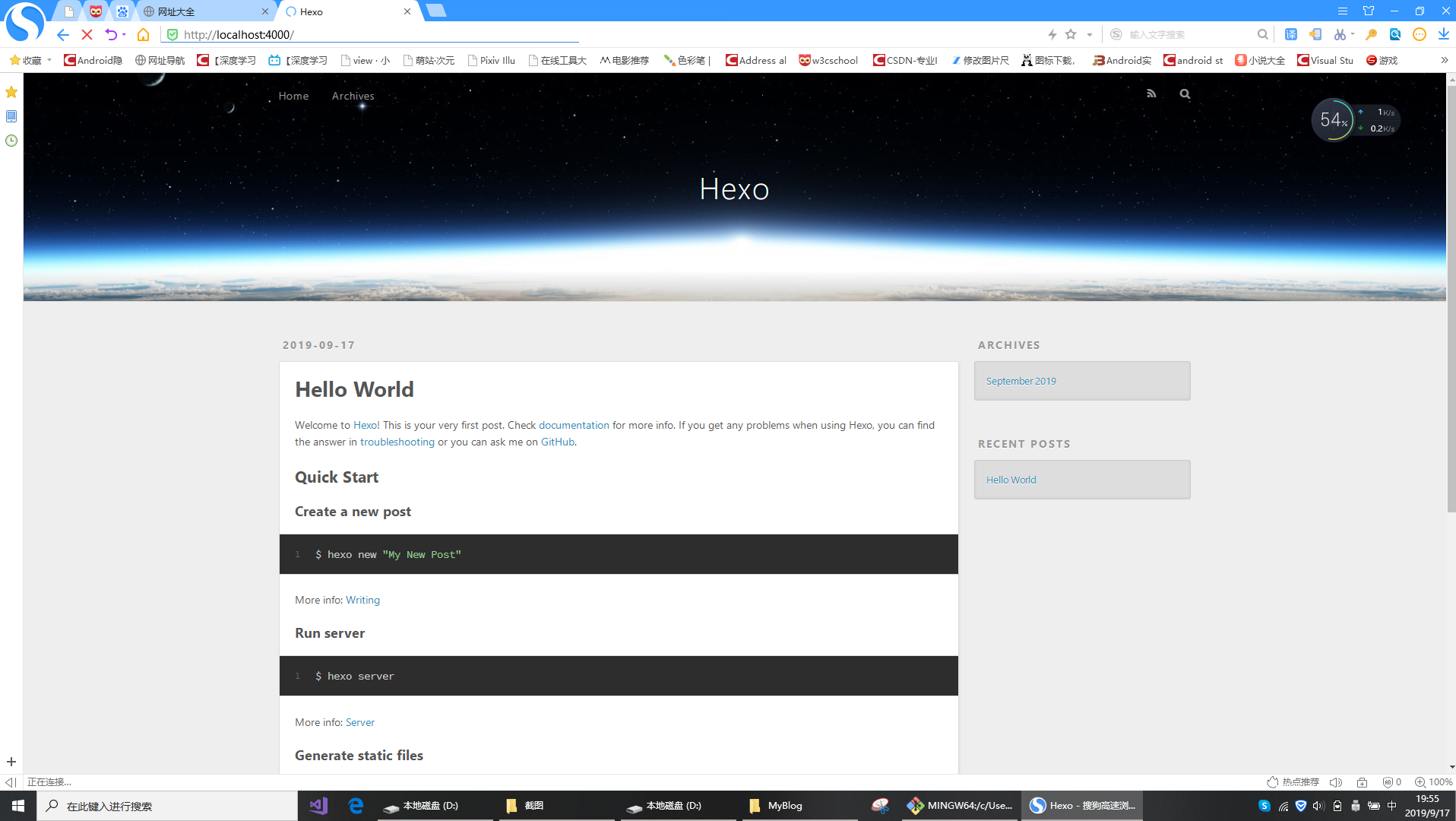Open the browser skin shirt icon
This screenshot has width=1456, height=821.
click(1369, 11)
